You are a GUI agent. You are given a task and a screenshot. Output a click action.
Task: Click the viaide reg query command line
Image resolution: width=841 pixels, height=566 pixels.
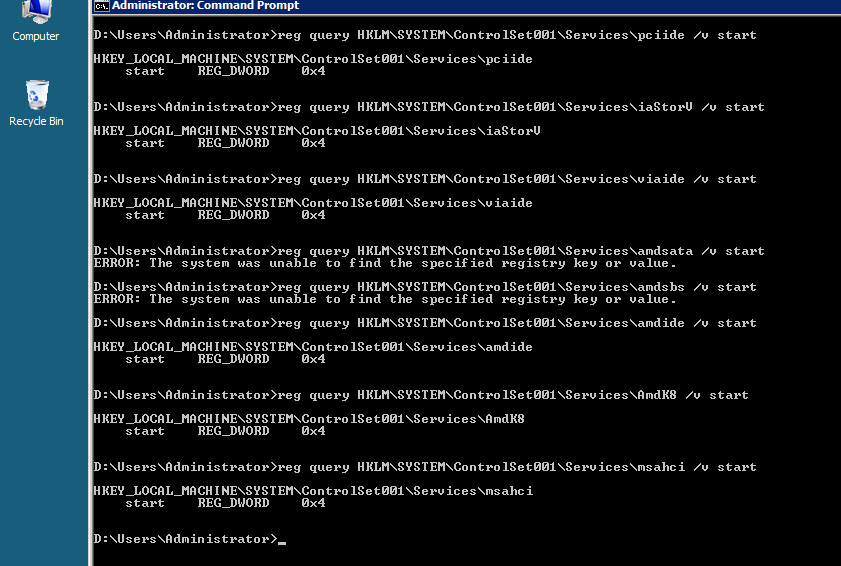[425, 179]
